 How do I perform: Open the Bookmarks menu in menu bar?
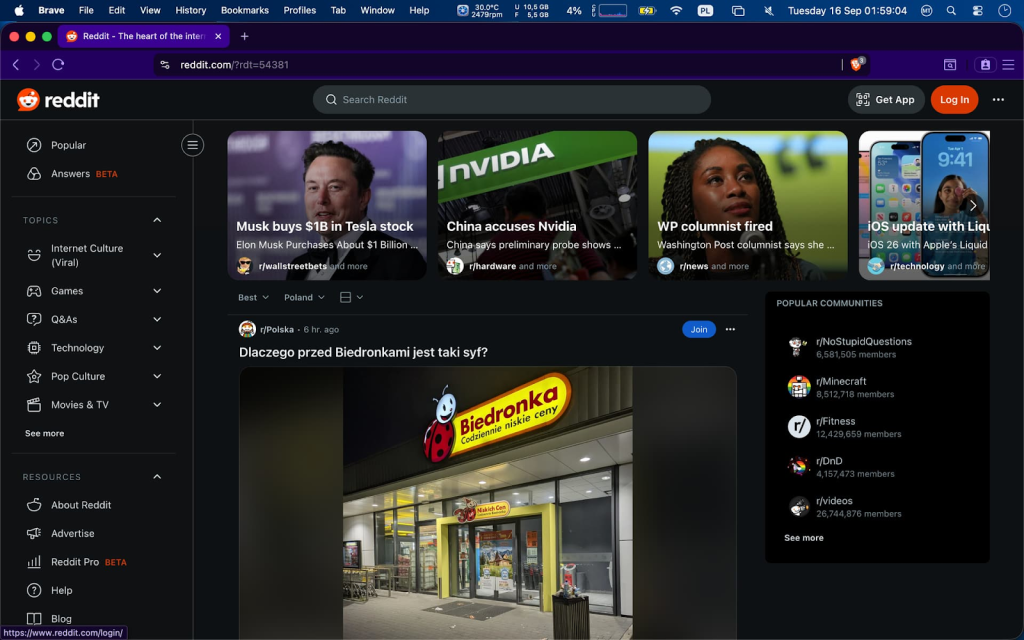[x=244, y=10]
